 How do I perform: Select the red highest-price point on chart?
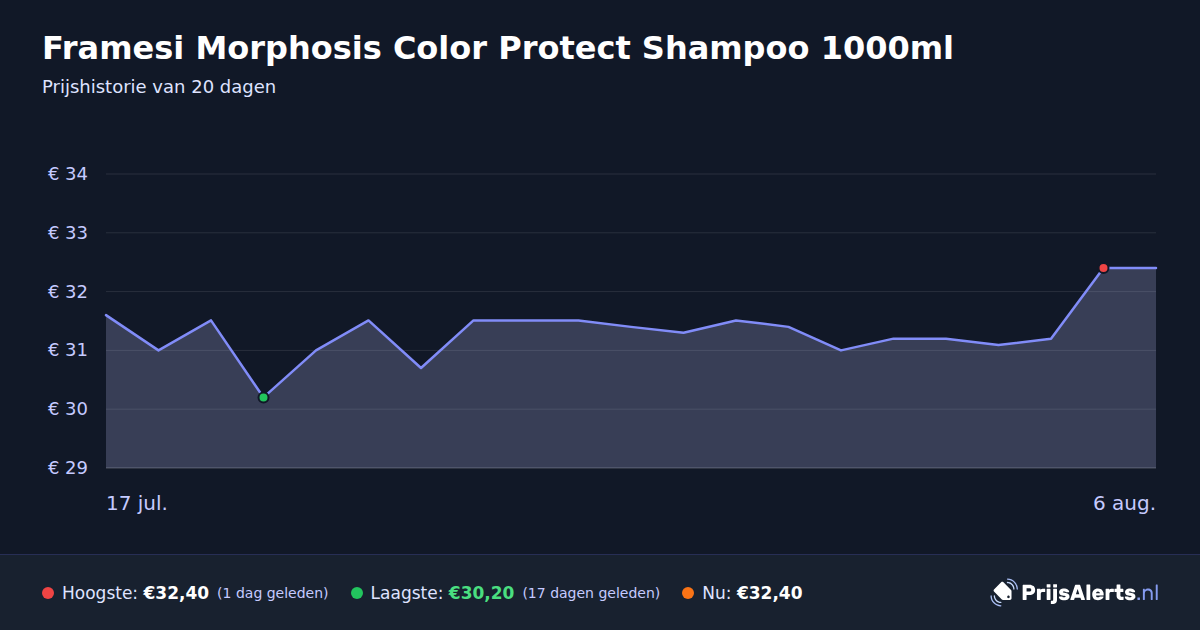pos(1103,268)
